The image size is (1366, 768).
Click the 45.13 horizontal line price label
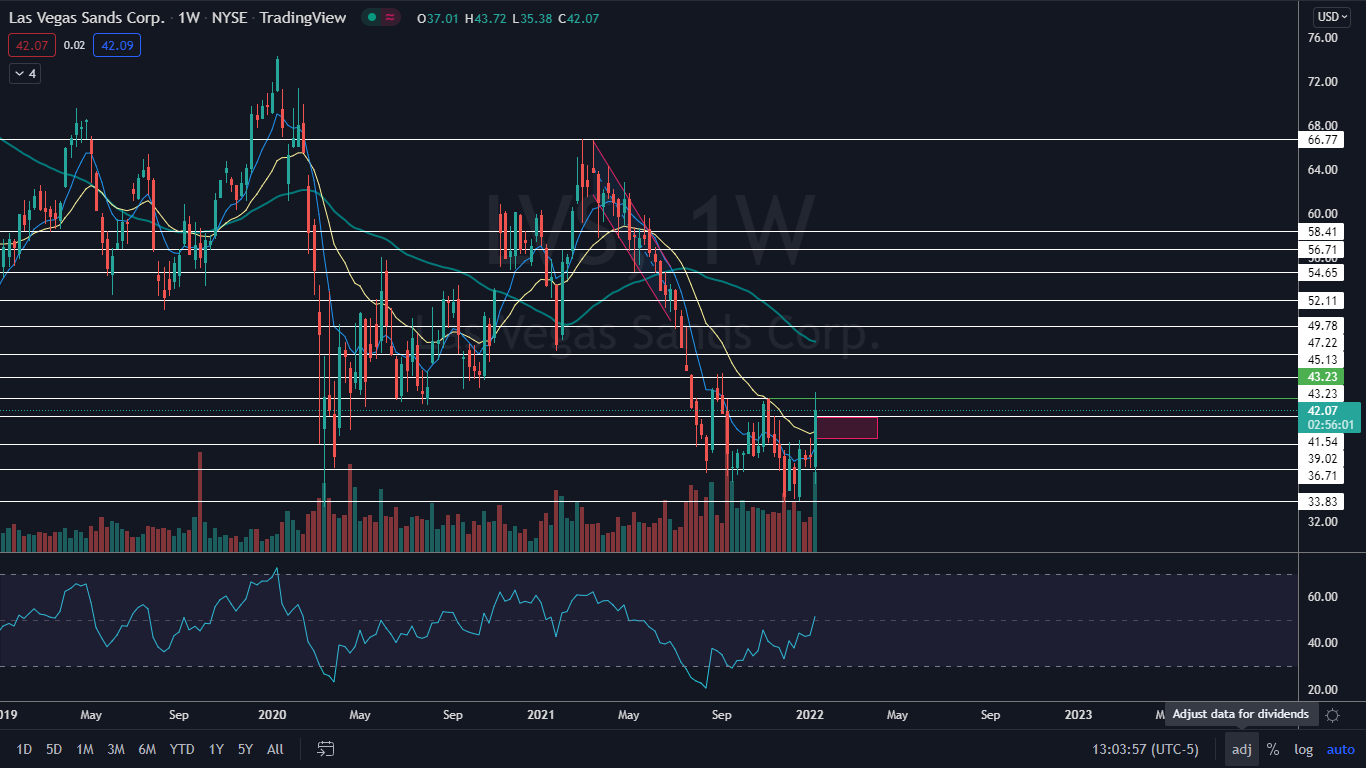1322,360
